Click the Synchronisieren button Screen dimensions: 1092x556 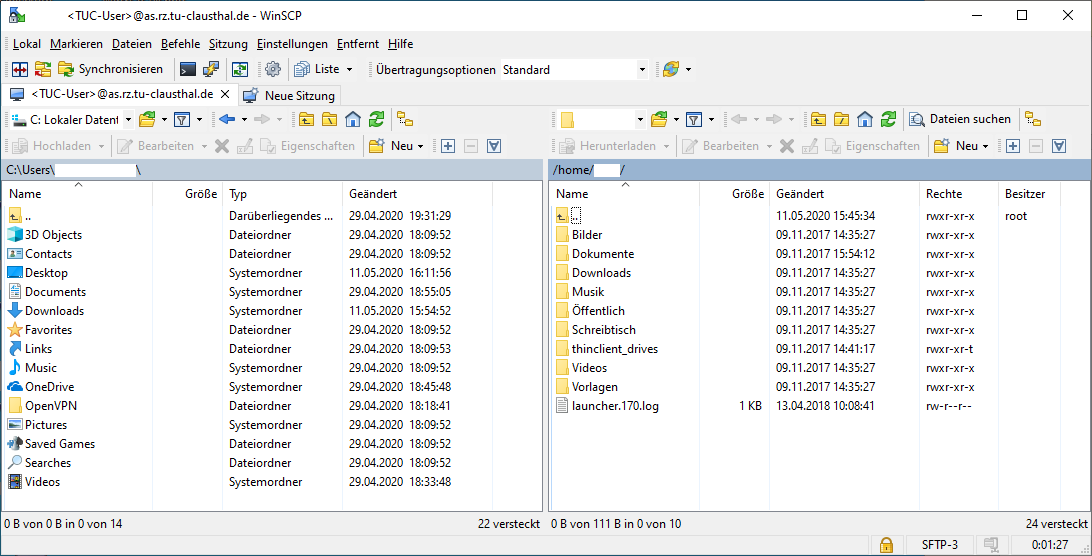pos(110,69)
